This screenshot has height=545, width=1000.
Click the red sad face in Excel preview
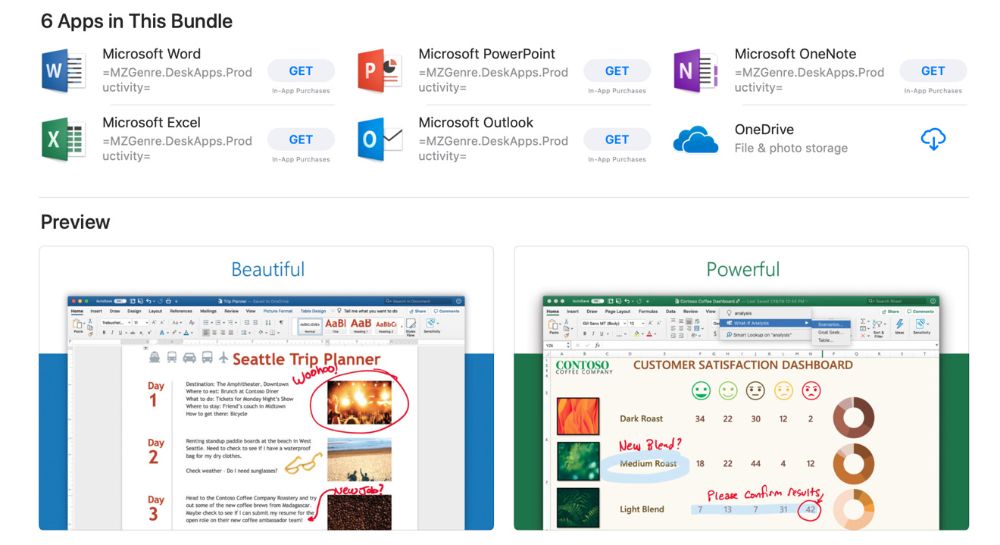coord(811,391)
